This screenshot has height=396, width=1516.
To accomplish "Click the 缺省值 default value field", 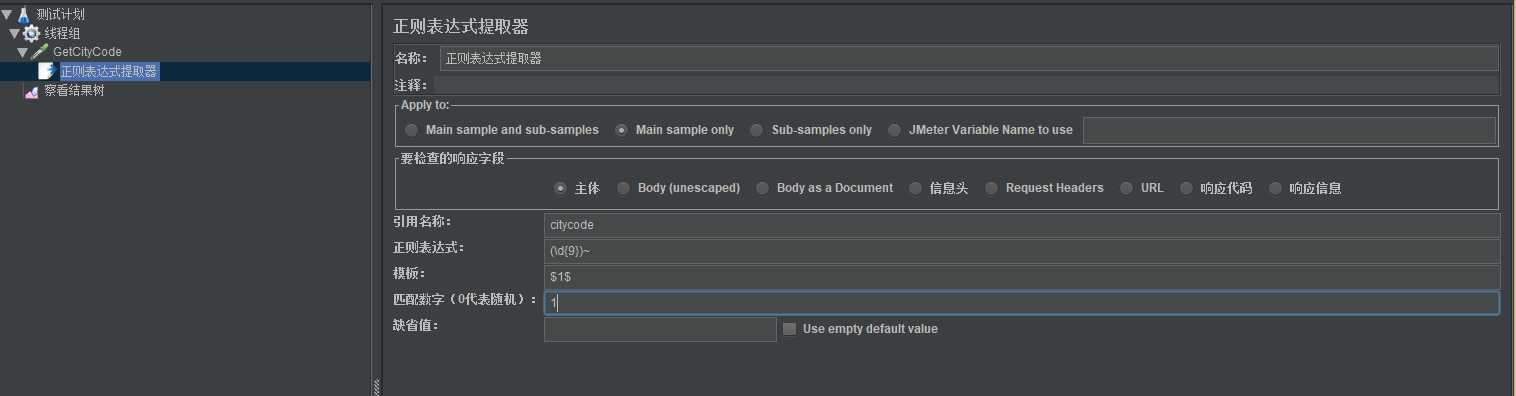I will 660,329.
